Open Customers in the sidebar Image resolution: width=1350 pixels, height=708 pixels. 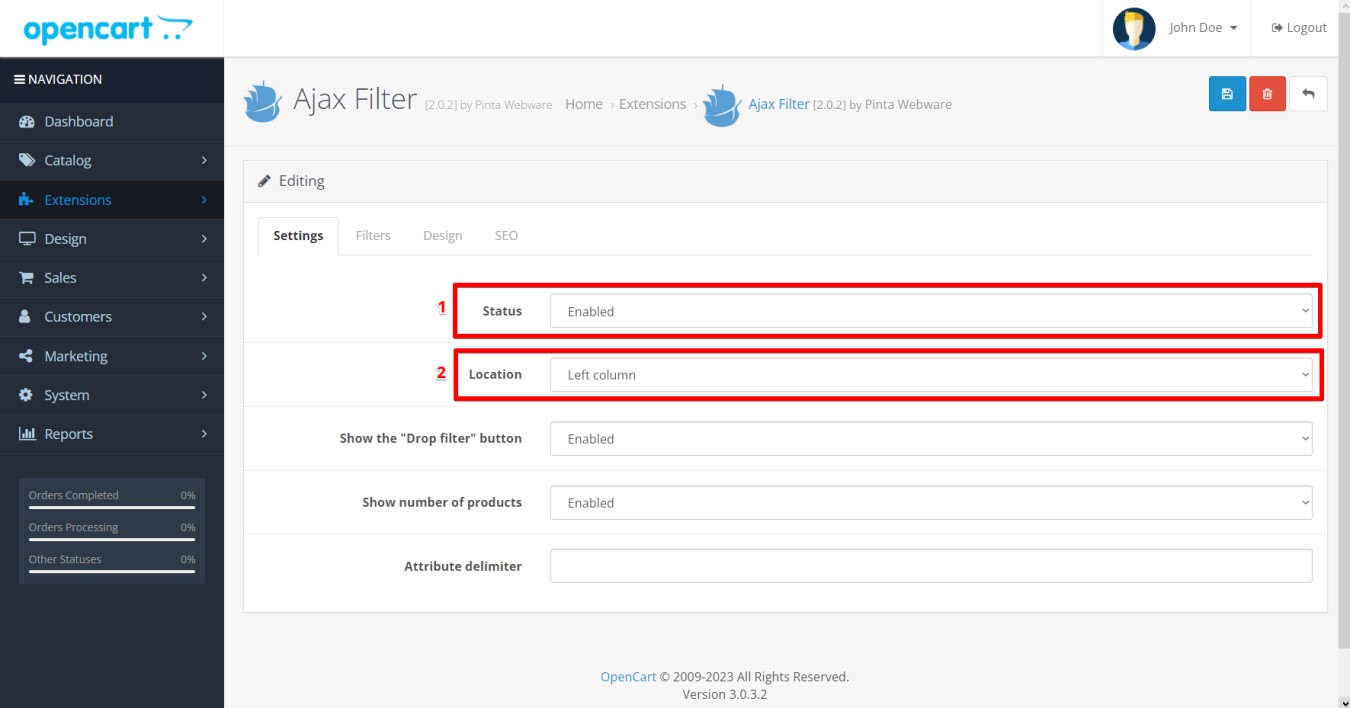tap(112, 317)
